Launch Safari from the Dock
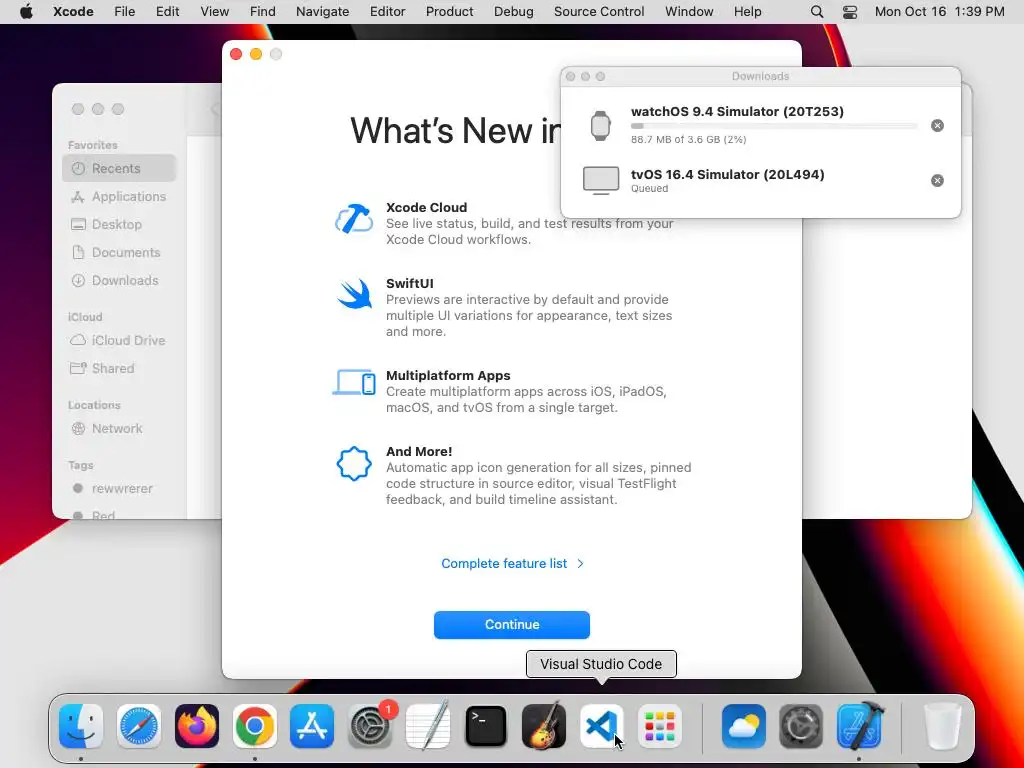Screen dimensions: 1024x768 [138, 726]
